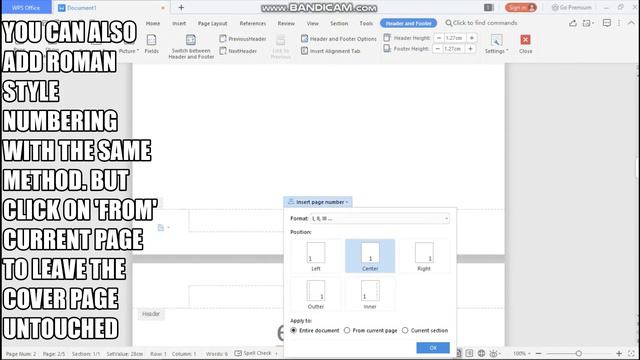This screenshot has width=640, height=360.
Task: Choose Inner page number position
Action: coord(370,294)
